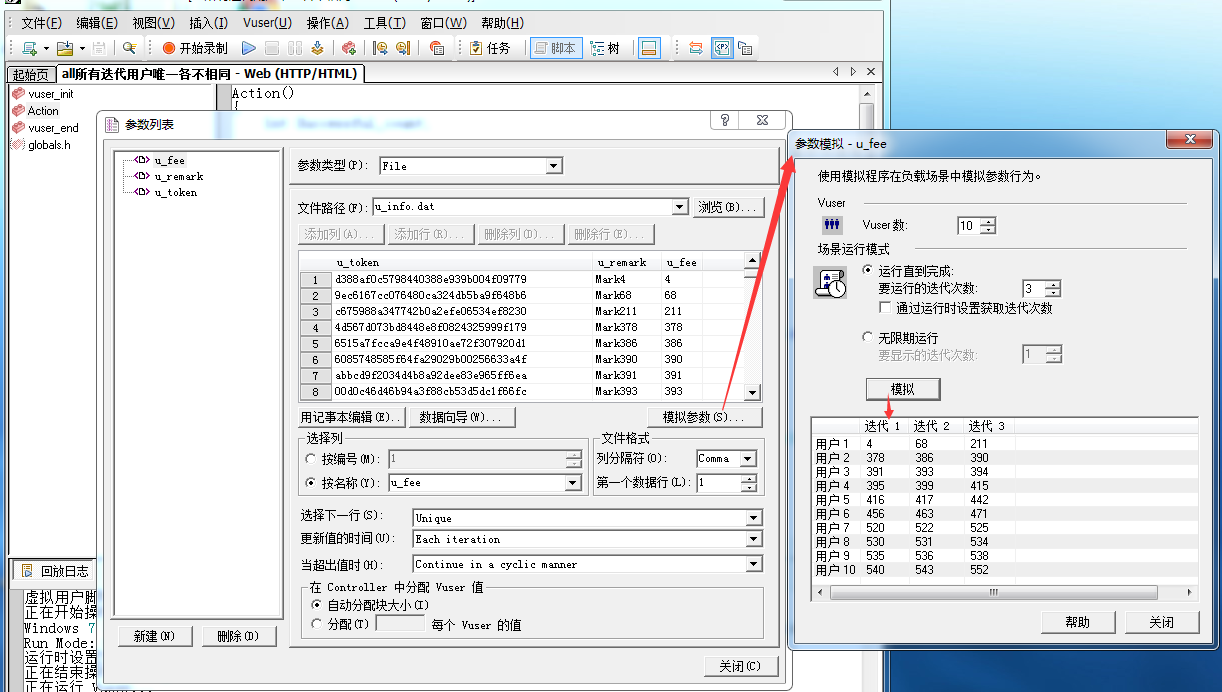Viewport: 1222px width, 692px height.
Task: Click the orange output window icon
Action: (x=648, y=48)
